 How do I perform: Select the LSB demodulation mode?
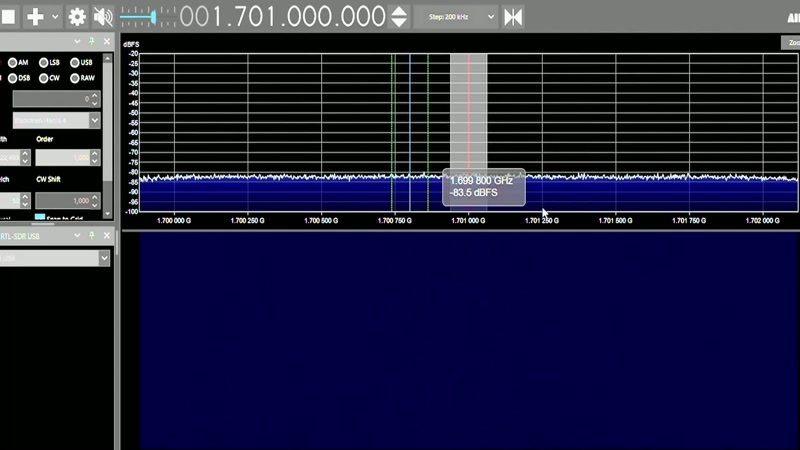(43, 63)
